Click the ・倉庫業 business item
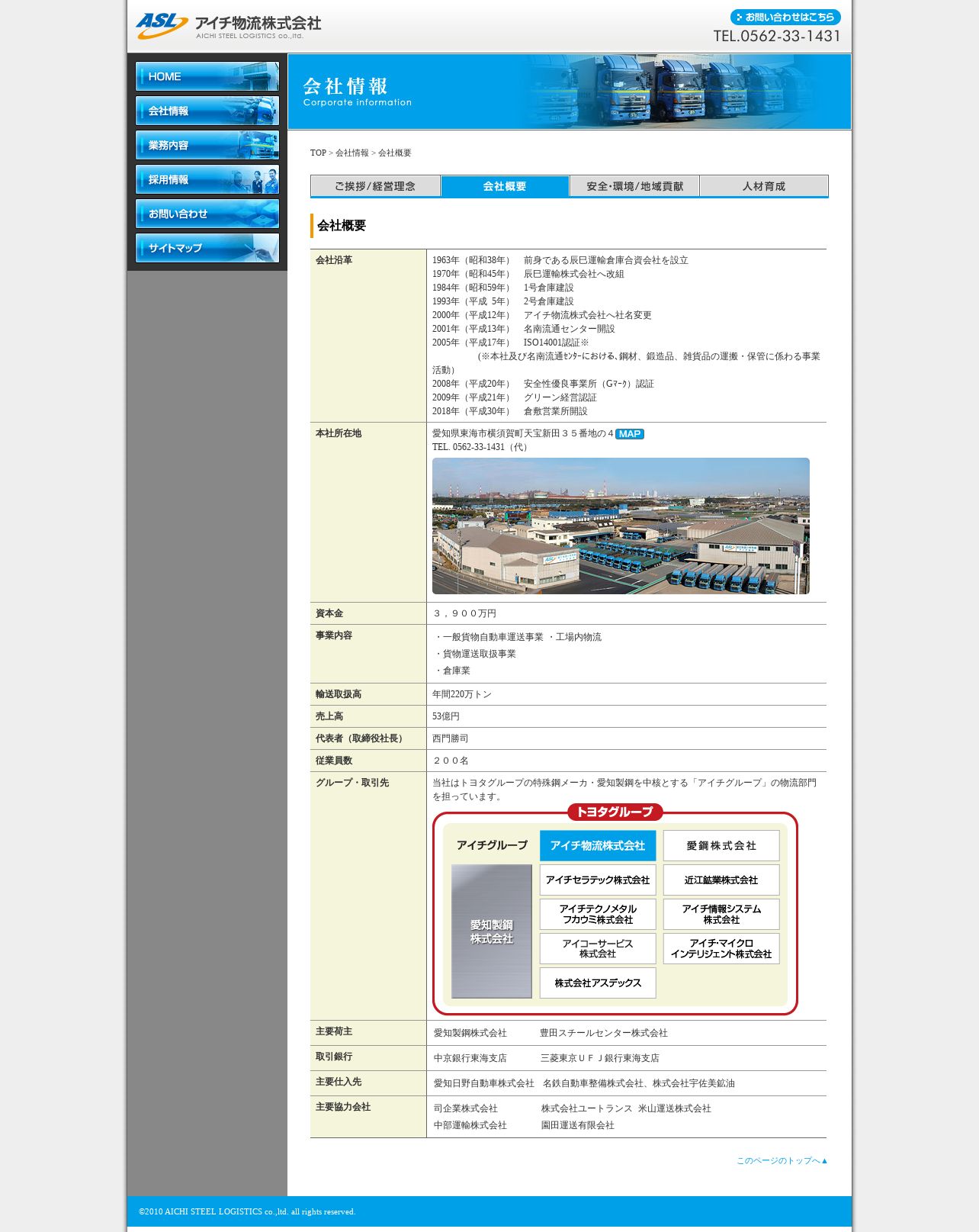 point(452,671)
